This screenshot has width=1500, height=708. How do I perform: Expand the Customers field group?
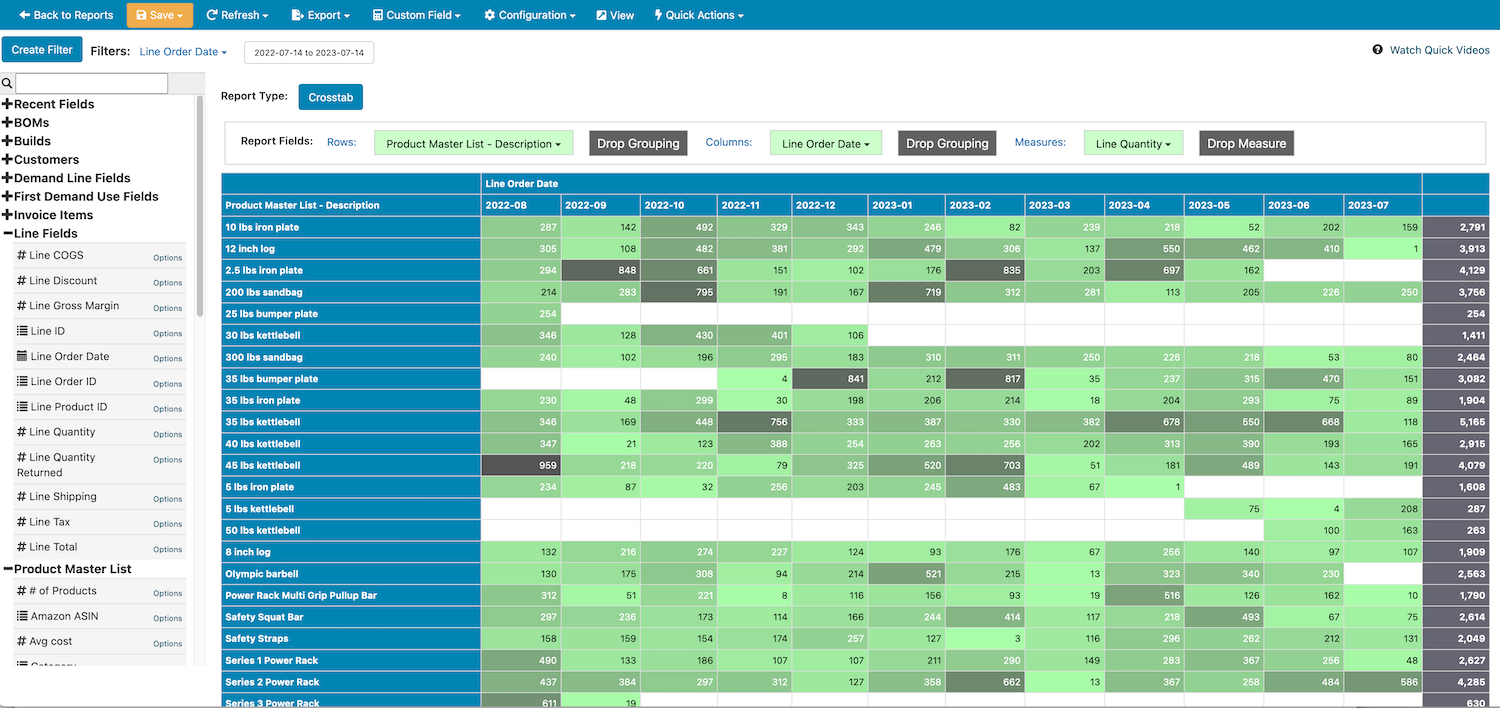coord(7,159)
